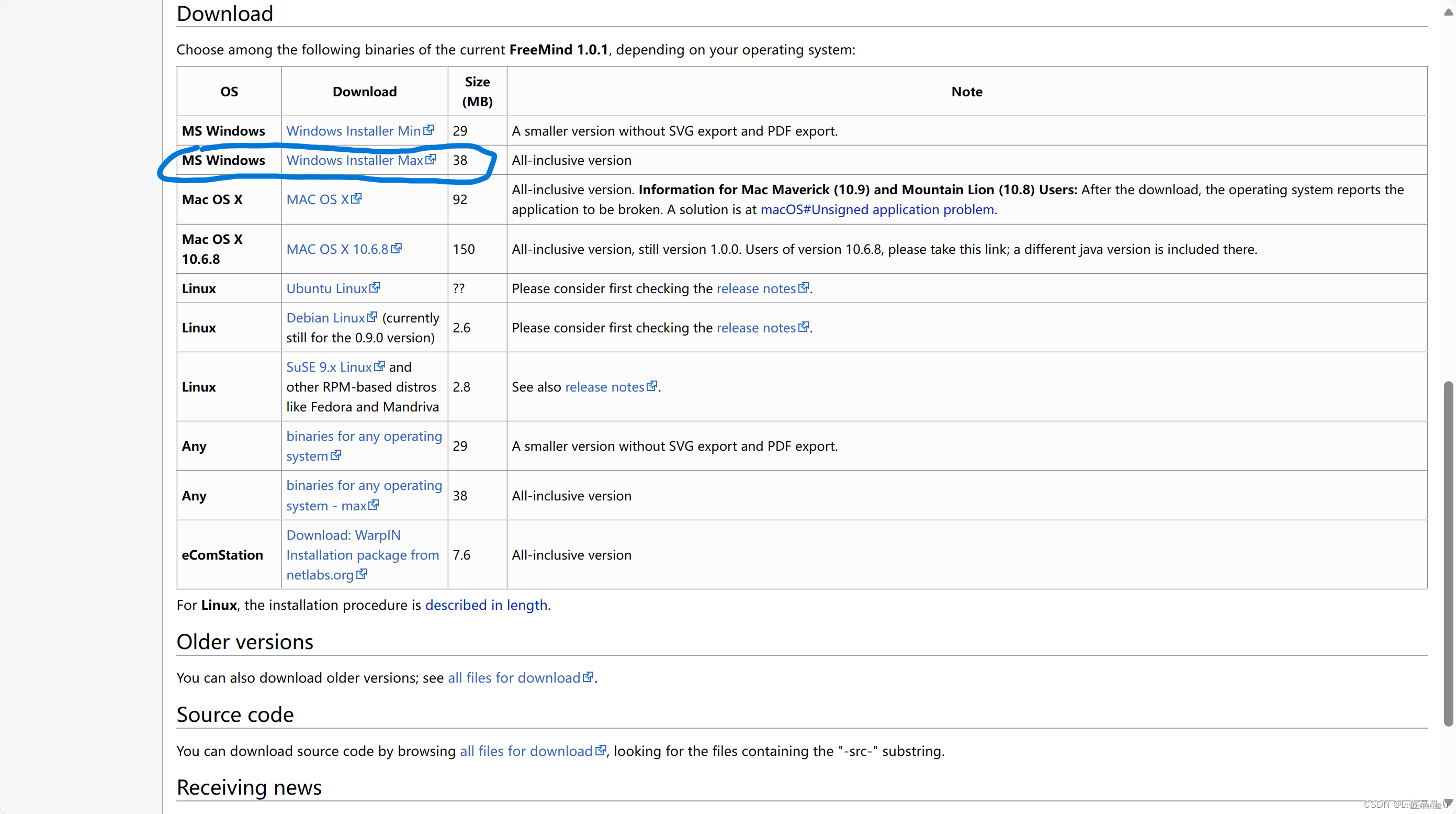Image resolution: width=1456 pixels, height=814 pixels.
Task: Click the described in length link
Action: tap(486, 605)
